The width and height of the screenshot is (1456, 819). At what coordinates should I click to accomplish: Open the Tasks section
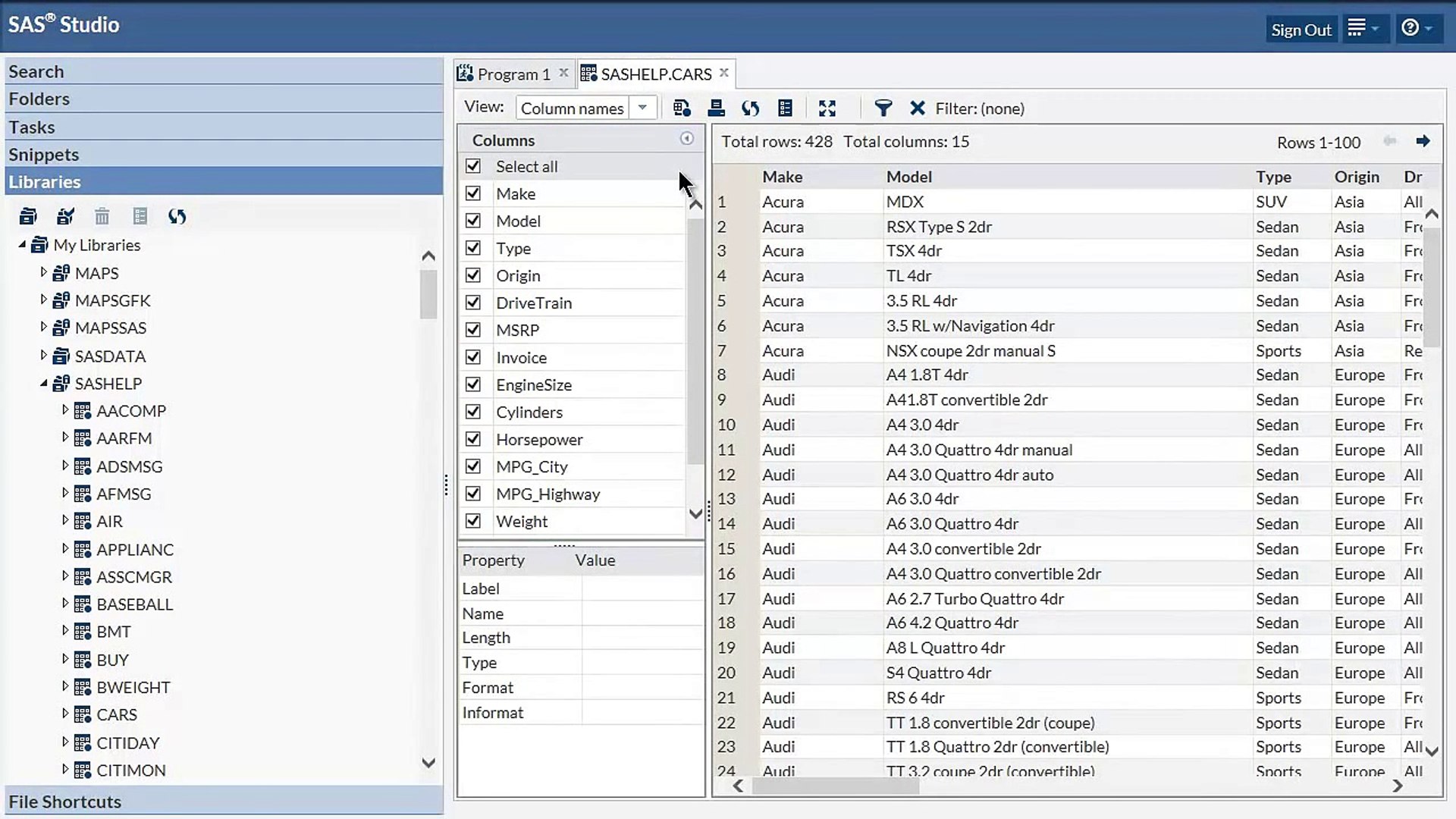pos(224,127)
